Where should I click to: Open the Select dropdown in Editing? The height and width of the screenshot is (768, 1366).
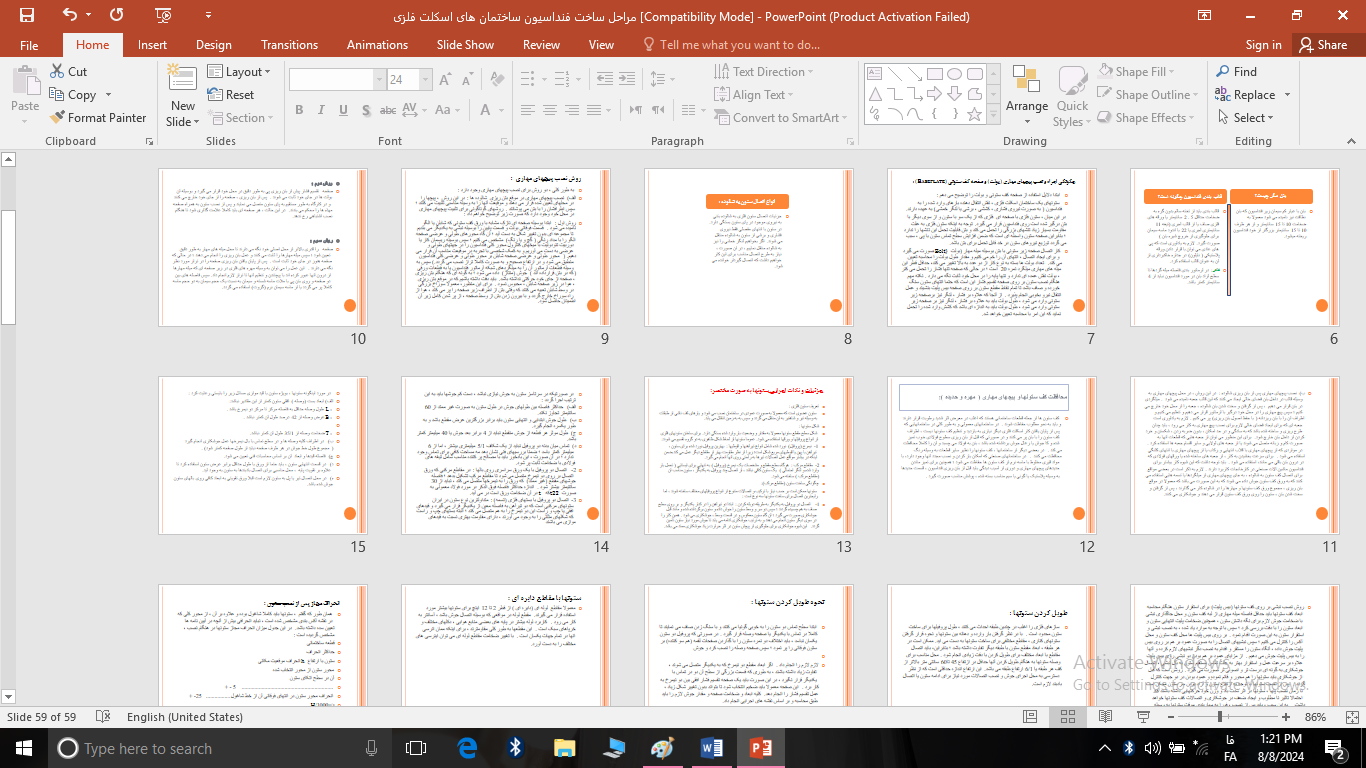[1244, 118]
